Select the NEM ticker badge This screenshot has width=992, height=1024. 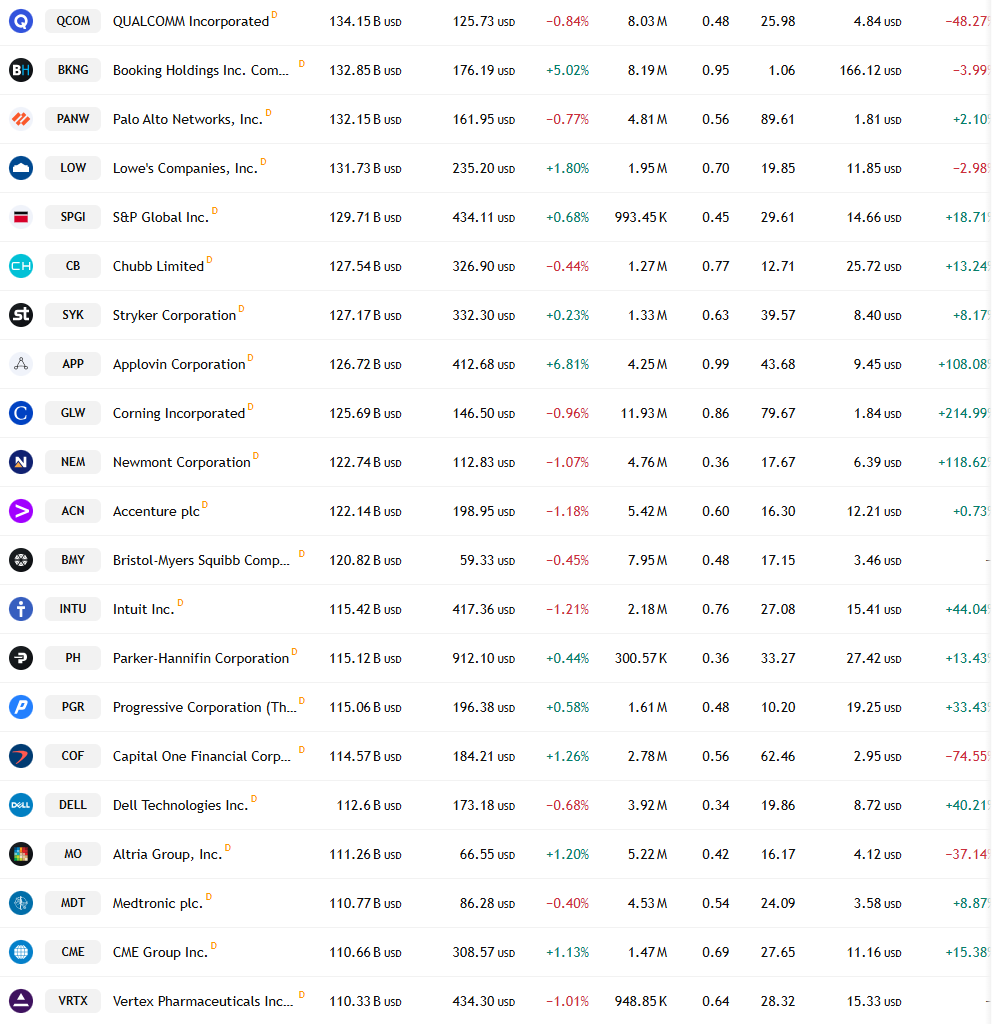tap(73, 462)
